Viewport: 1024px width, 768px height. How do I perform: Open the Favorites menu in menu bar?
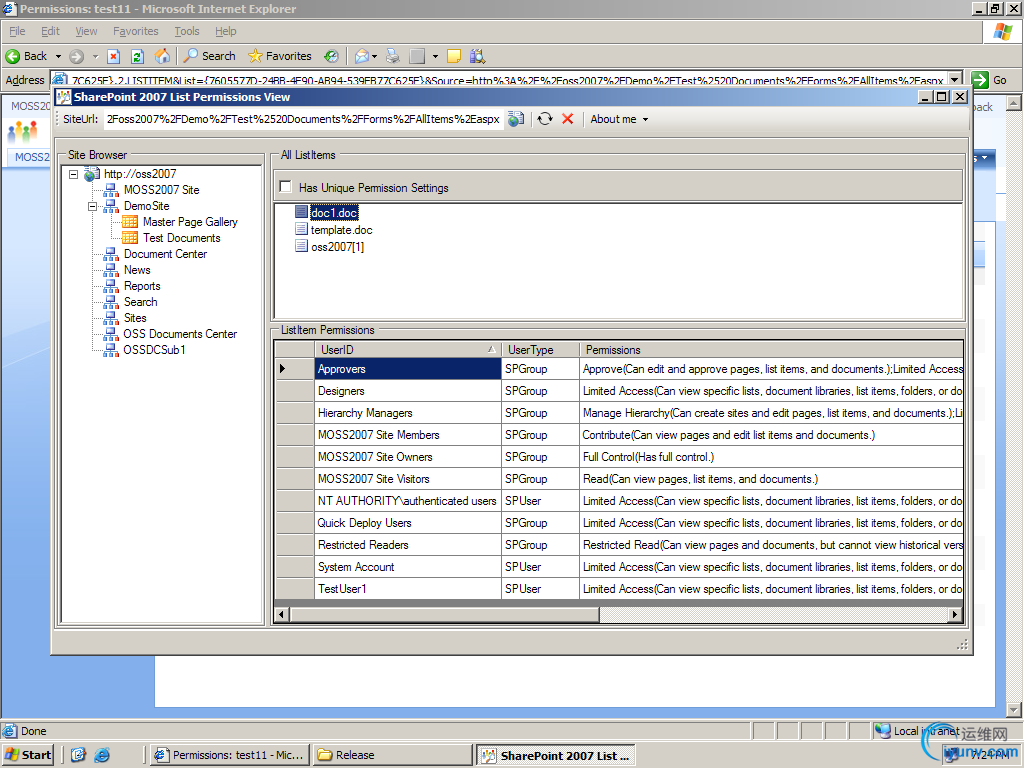(135, 32)
